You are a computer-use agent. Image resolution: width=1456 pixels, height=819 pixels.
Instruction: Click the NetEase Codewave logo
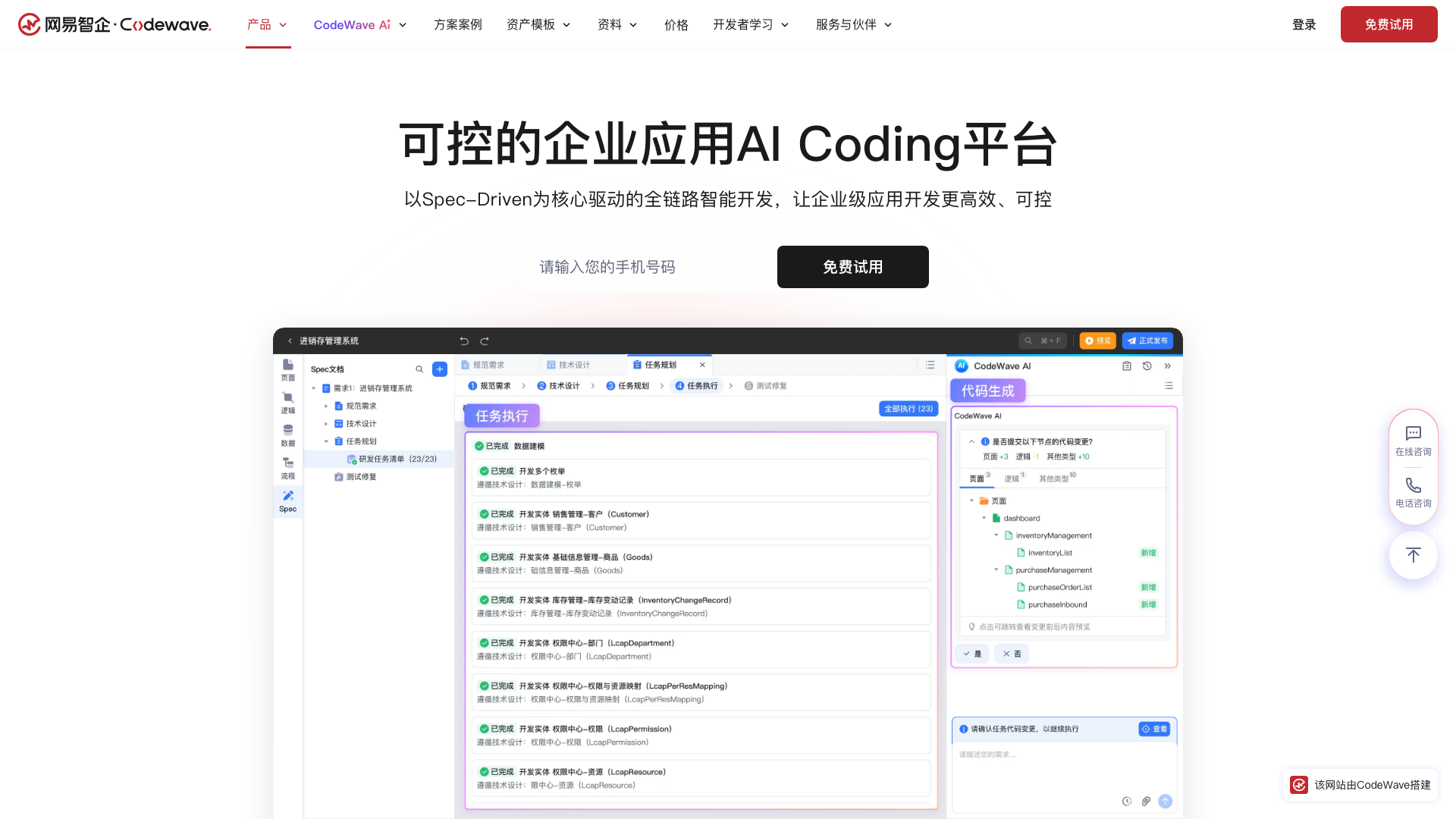pos(115,24)
